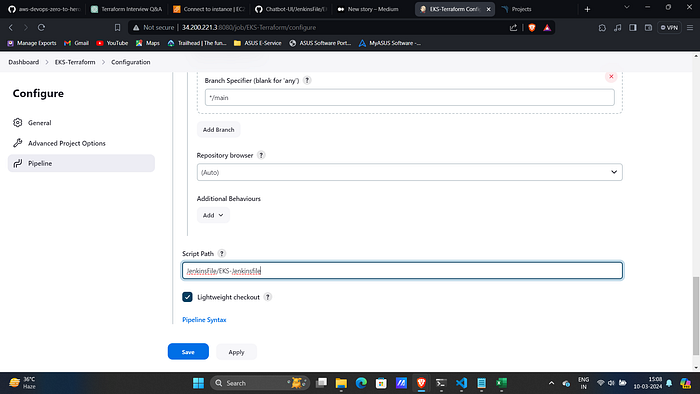Click help icon for Branch Specifier
Viewport: 700px width, 394px height.
click(x=307, y=80)
